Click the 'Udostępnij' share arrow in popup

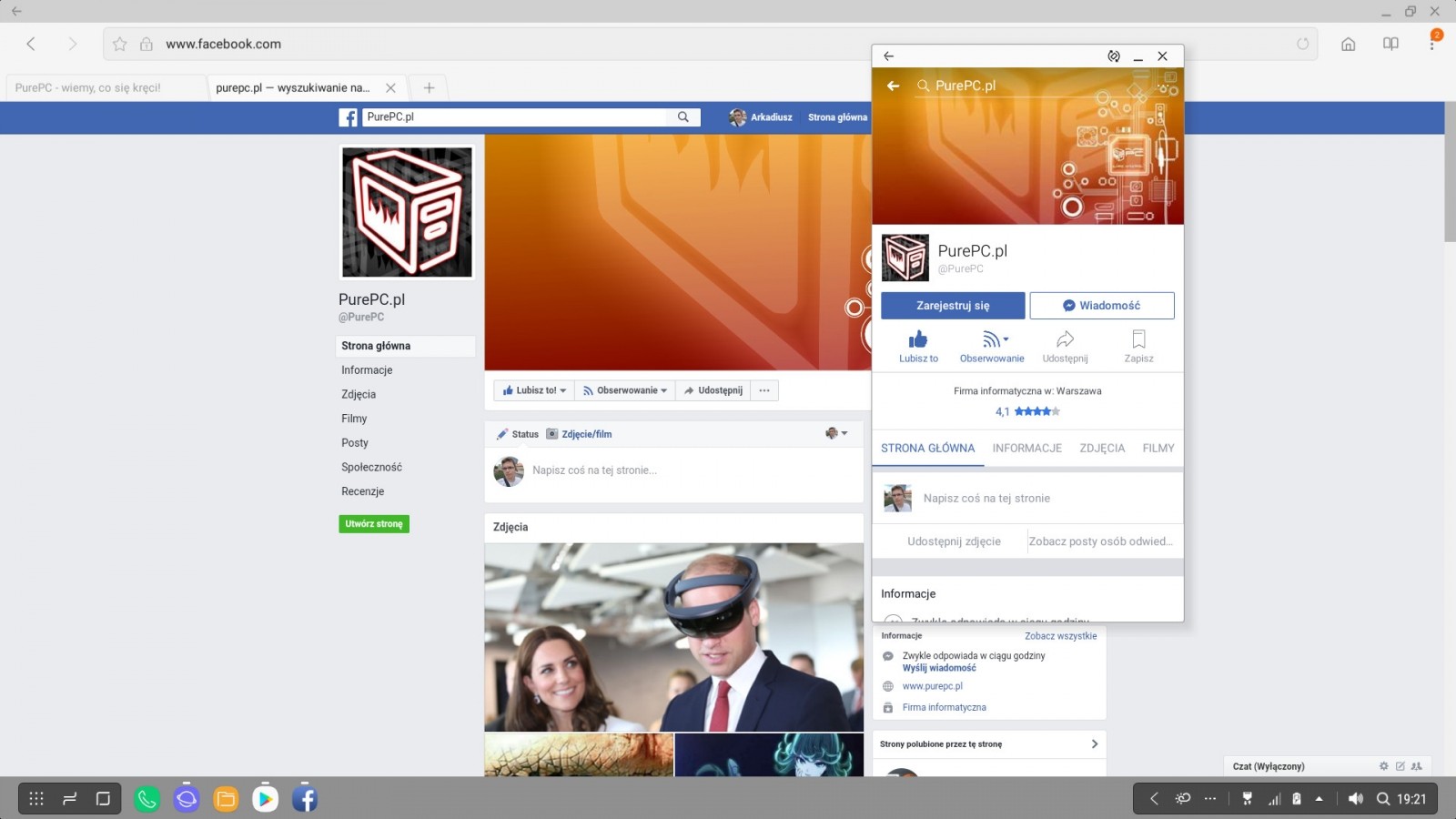coord(1065,340)
